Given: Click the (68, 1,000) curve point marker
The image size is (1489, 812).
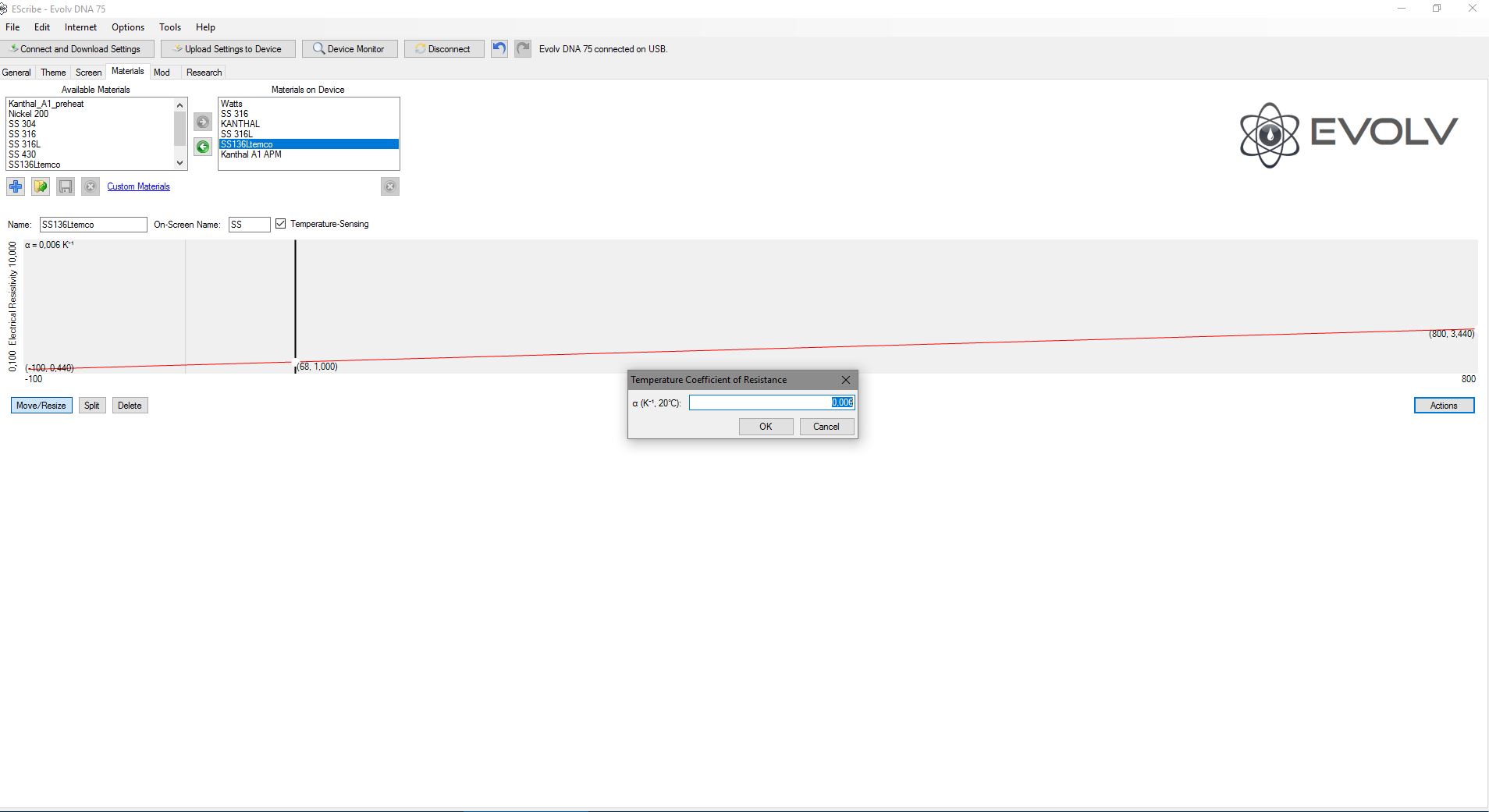Looking at the screenshot, I should [x=296, y=363].
